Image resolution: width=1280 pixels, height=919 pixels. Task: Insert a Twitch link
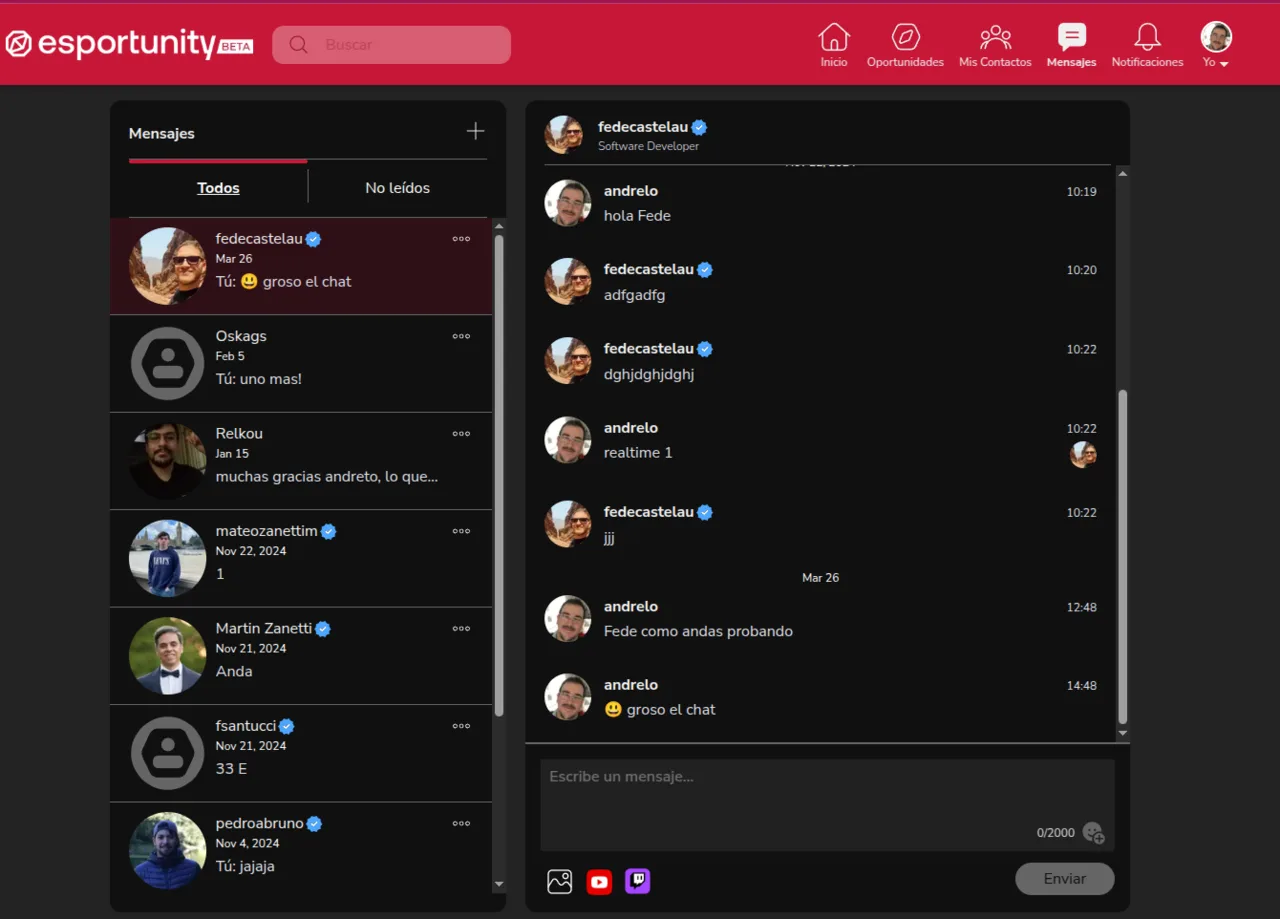pyautogui.click(x=638, y=881)
